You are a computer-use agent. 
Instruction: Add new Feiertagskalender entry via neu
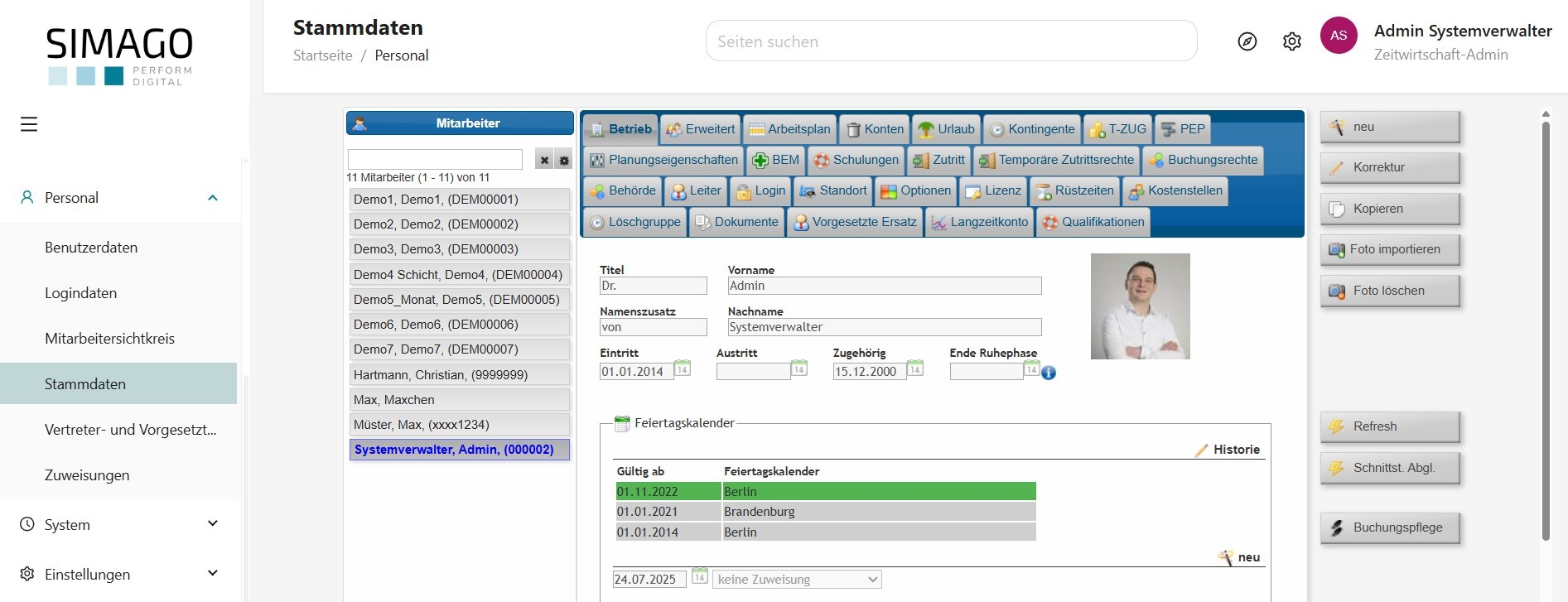tap(1239, 557)
